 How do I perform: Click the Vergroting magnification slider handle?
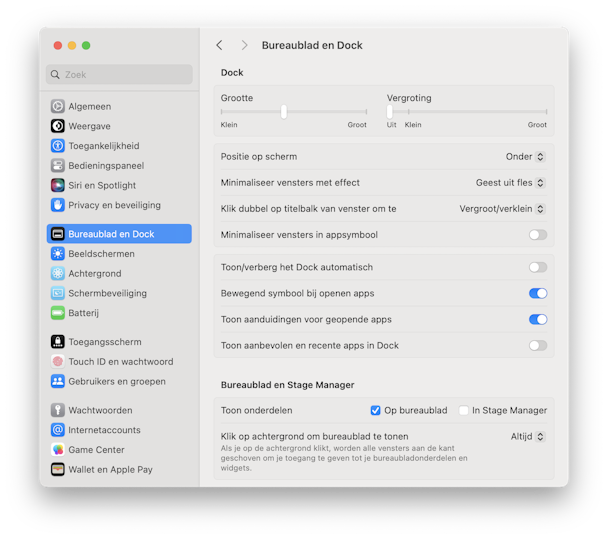(x=390, y=112)
